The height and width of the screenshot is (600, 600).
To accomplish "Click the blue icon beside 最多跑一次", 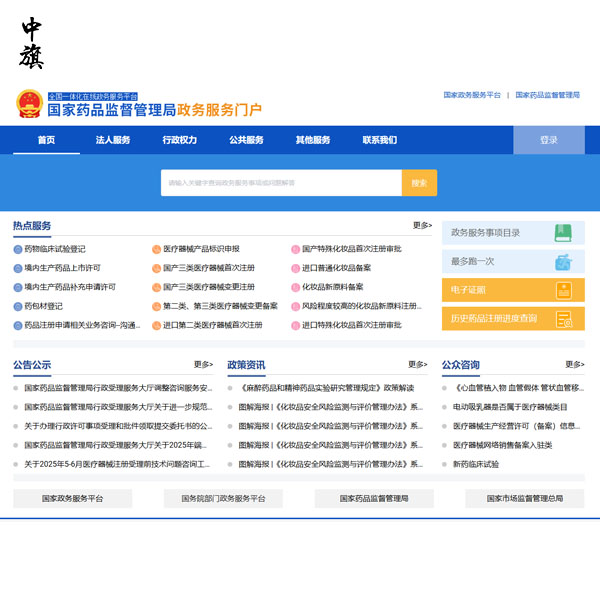I will 564,262.
